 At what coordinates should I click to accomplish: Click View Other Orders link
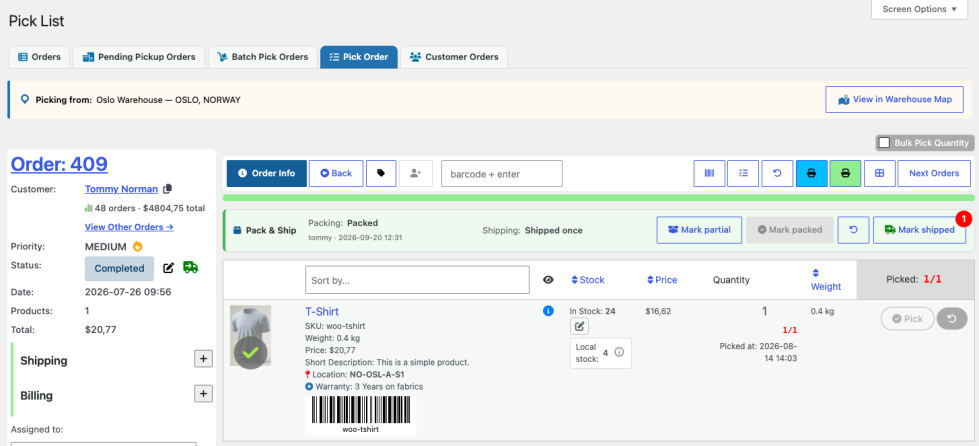129,227
